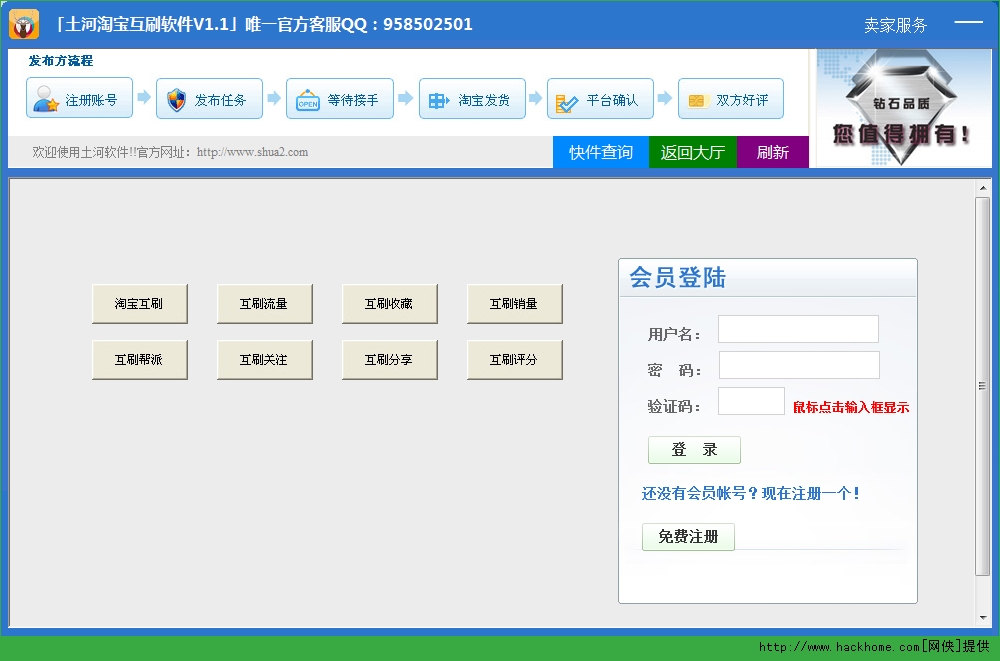Click the 淘宝发货 shipping icon

click(439, 100)
